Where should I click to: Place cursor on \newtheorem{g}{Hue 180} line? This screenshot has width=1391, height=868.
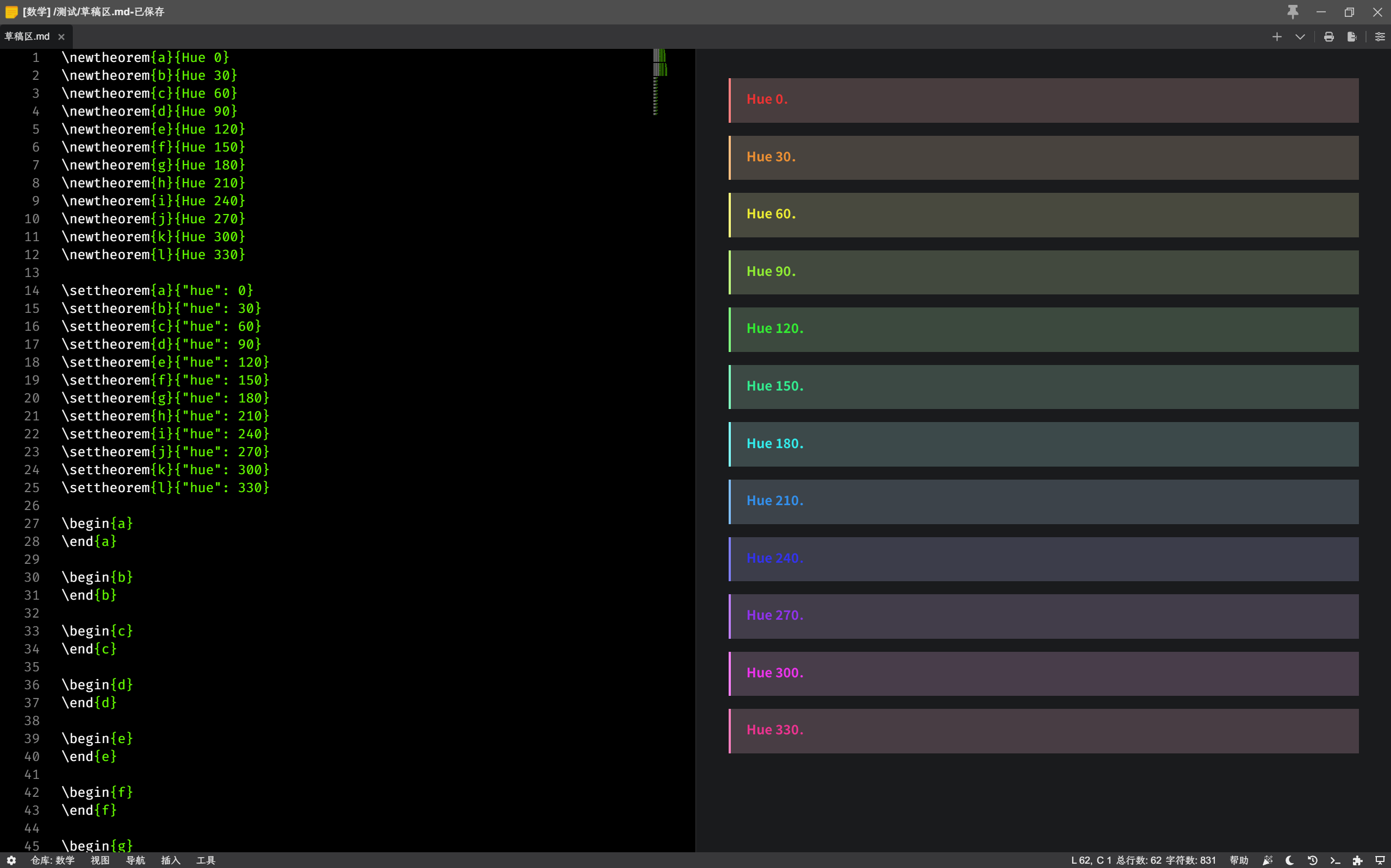click(x=153, y=165)
